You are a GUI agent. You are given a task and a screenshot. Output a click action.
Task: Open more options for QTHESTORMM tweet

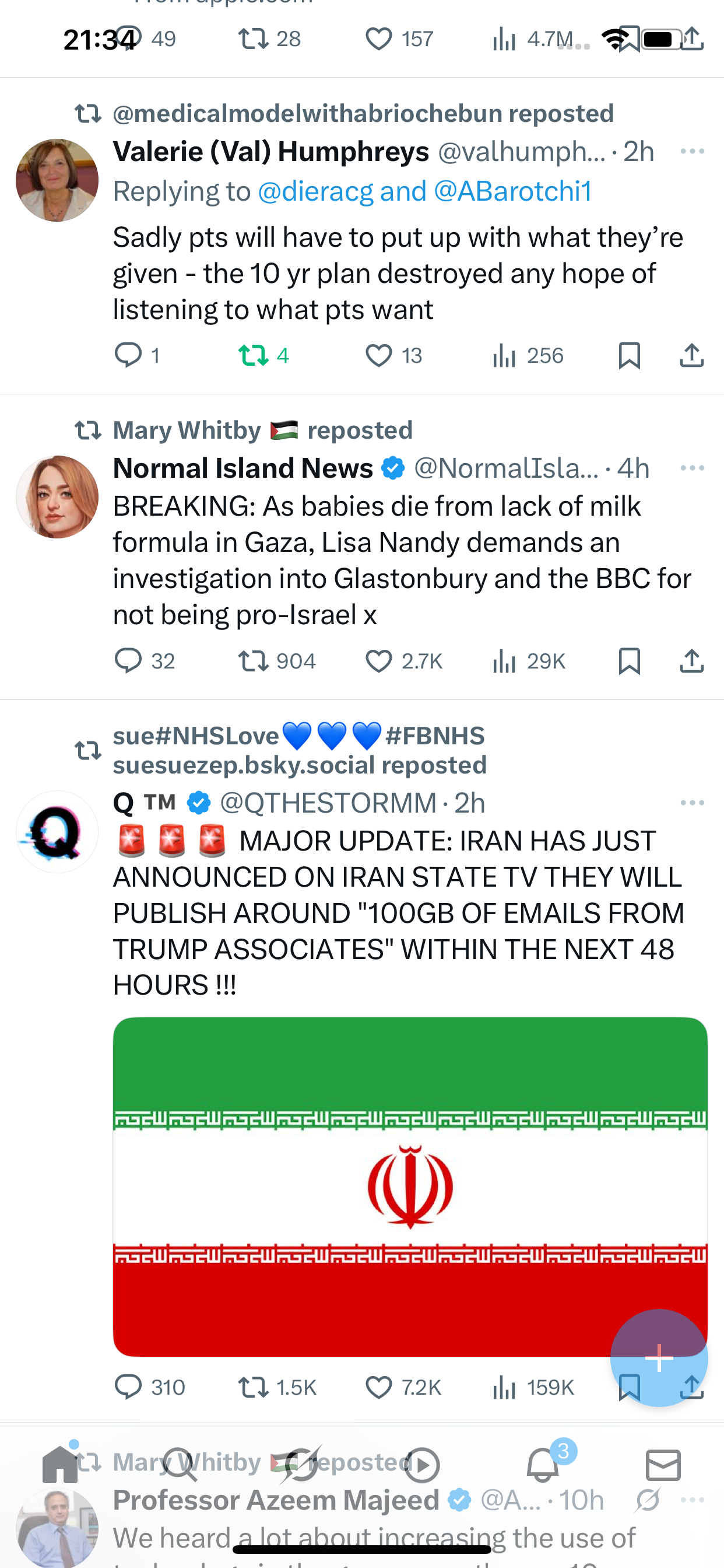tap(693, 802)
